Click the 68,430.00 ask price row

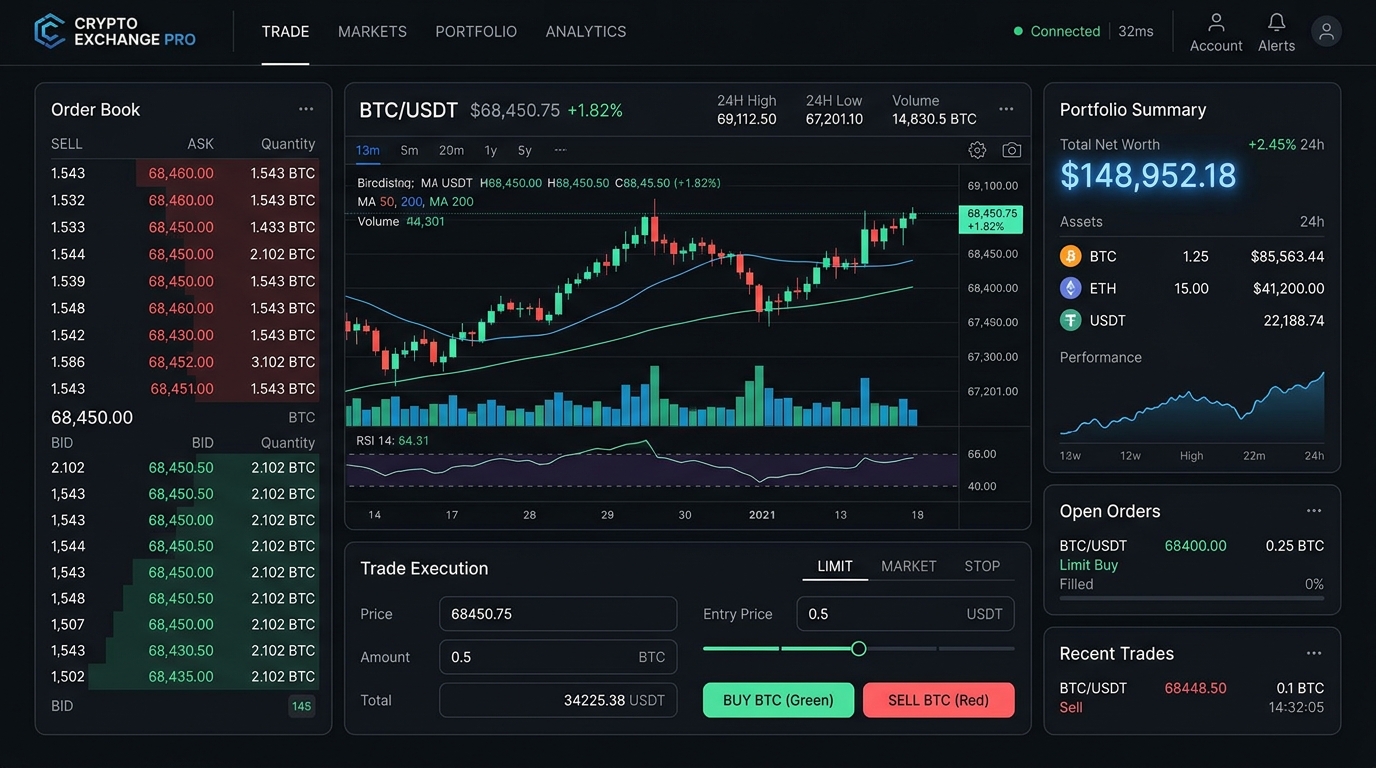tap(183, 335)
